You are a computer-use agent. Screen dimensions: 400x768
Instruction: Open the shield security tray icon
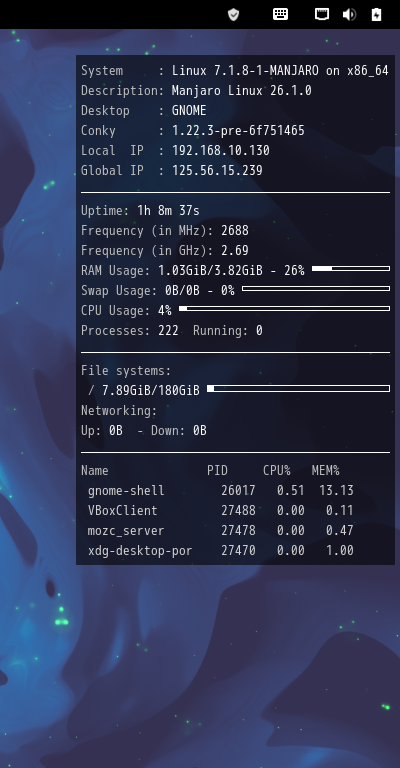(234, 14)
